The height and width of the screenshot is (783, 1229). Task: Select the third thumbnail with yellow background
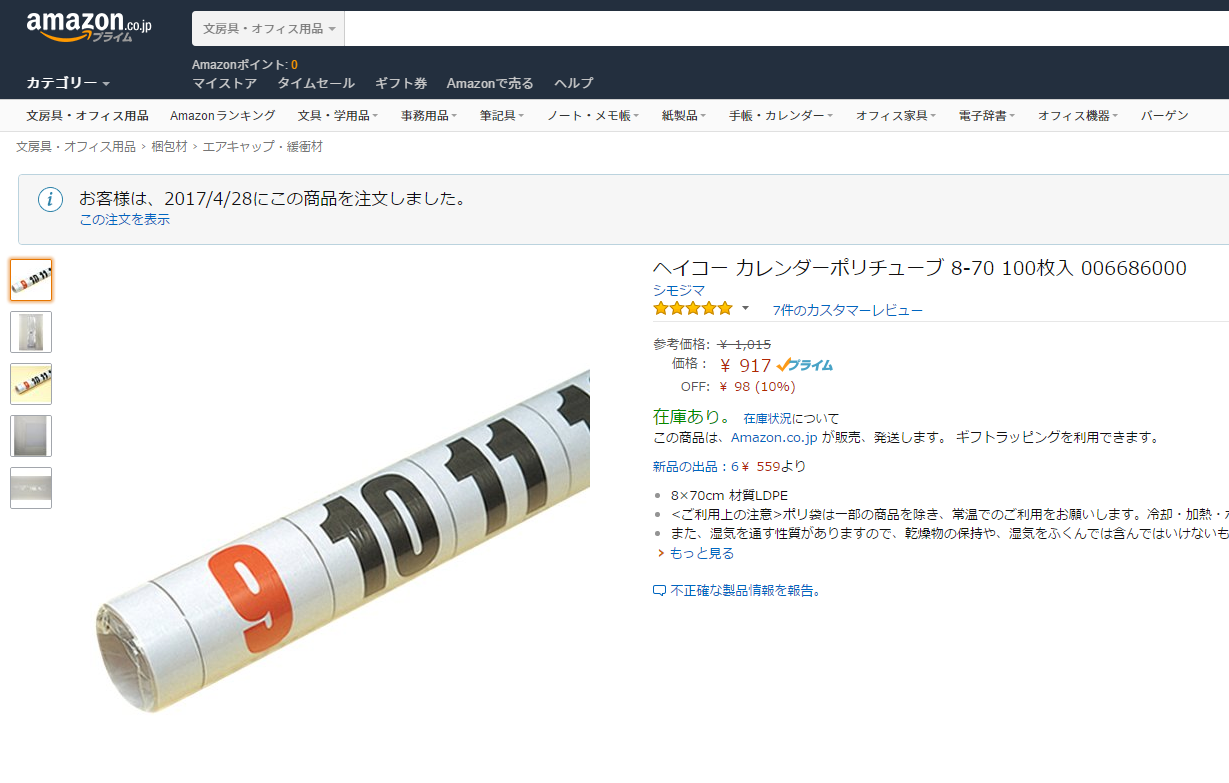(31, 384)
